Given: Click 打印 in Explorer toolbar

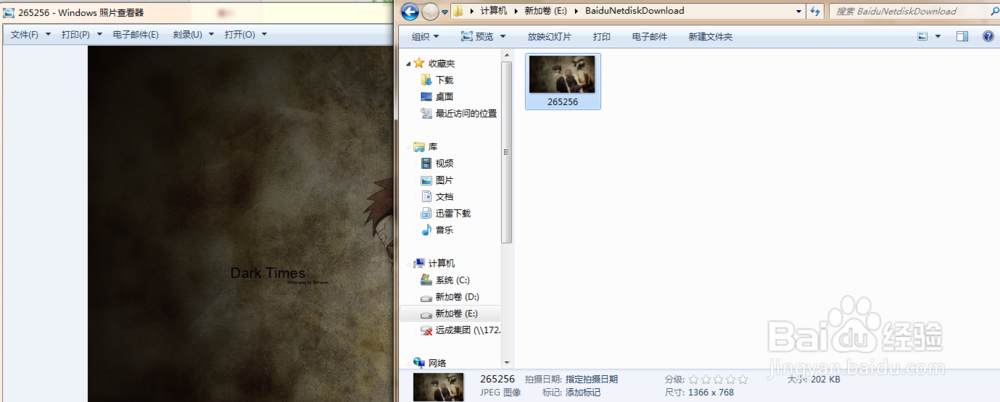Looking at the screenshot, I should [x=601, y=37].
